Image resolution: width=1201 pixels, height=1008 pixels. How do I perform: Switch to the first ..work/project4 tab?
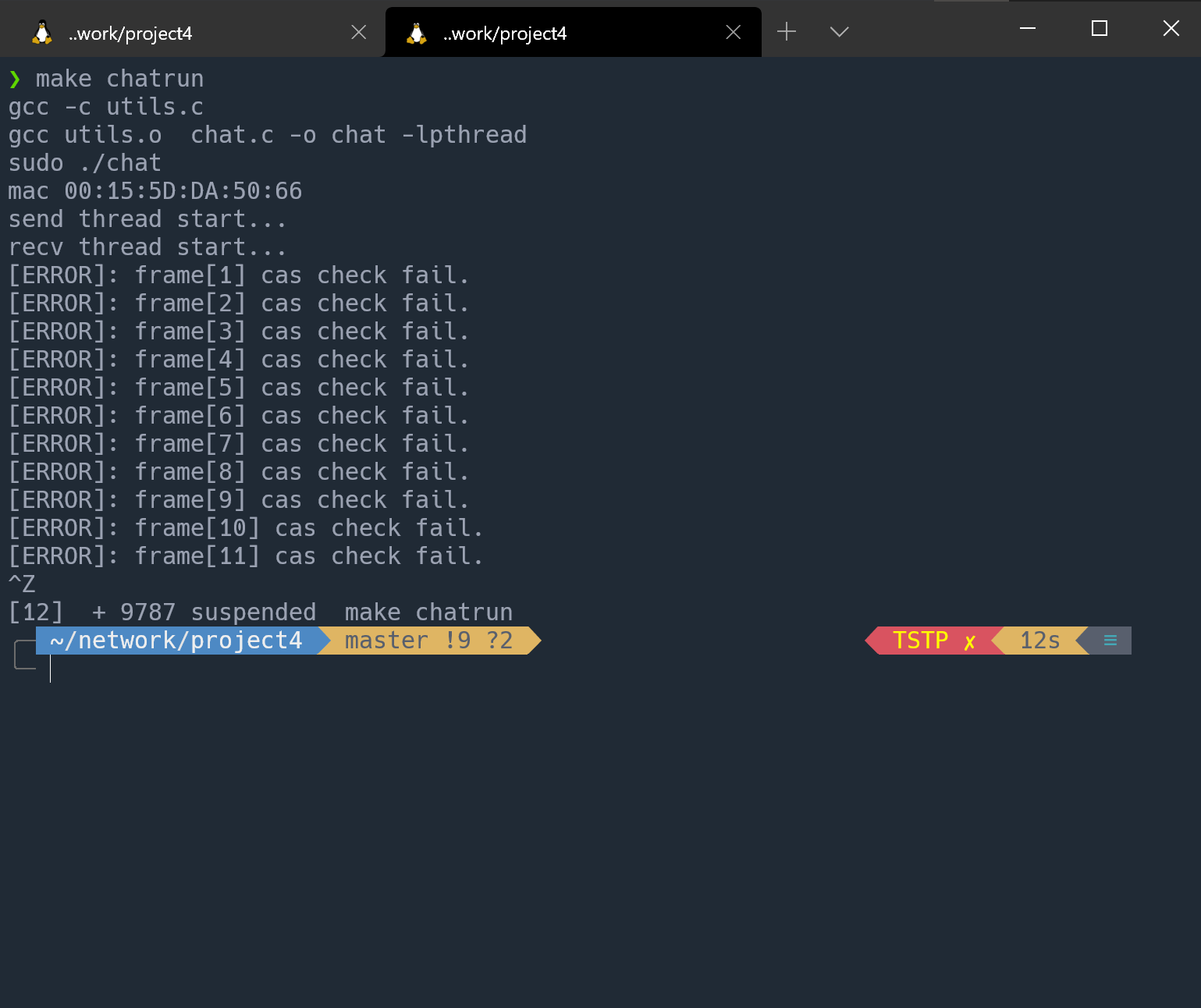click(x=191, y=33)
